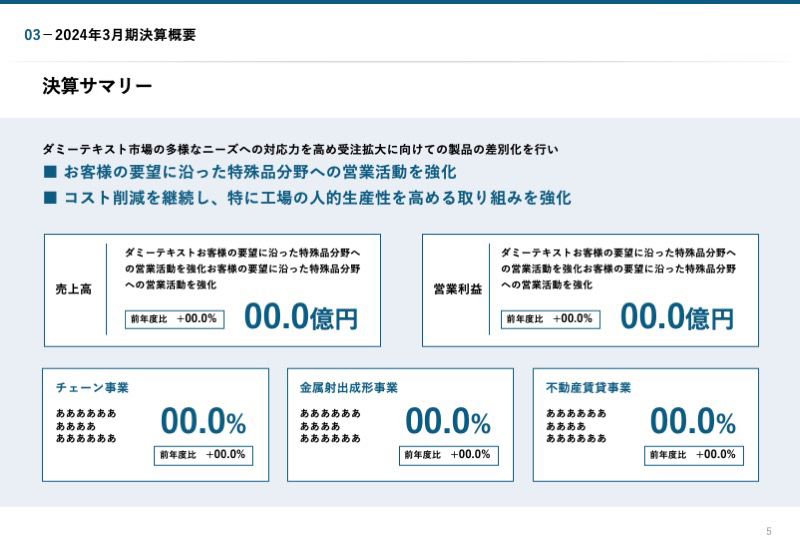800x554 pixels.
Task: Click the 'チェーン事業' heading
Action: (92, 388)
